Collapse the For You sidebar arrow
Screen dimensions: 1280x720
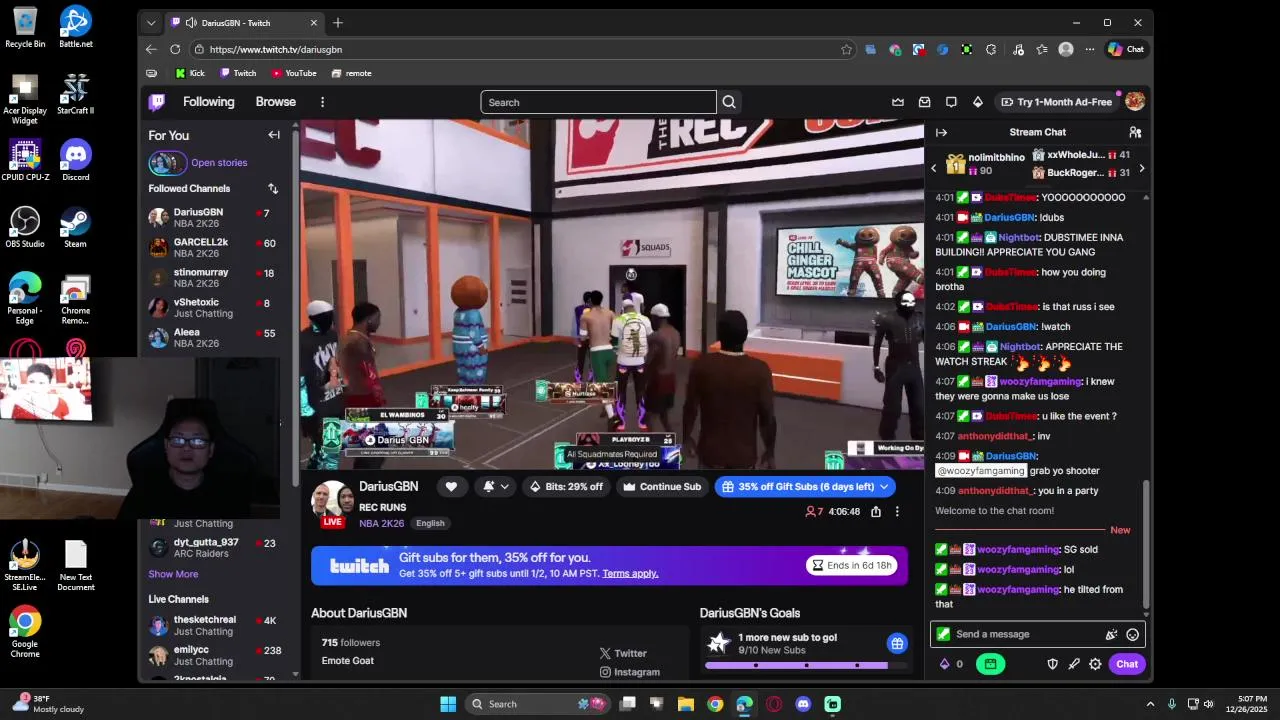274,135
